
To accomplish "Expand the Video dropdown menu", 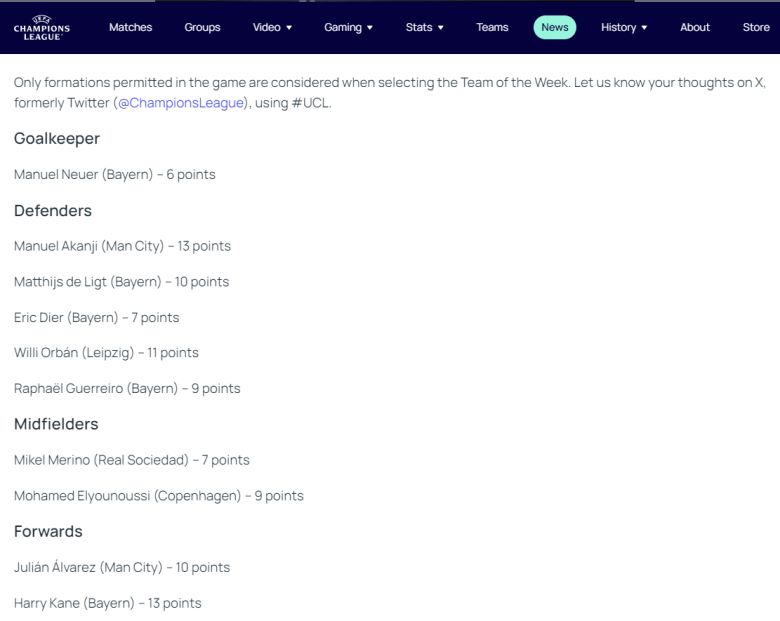I will point(272,27).
